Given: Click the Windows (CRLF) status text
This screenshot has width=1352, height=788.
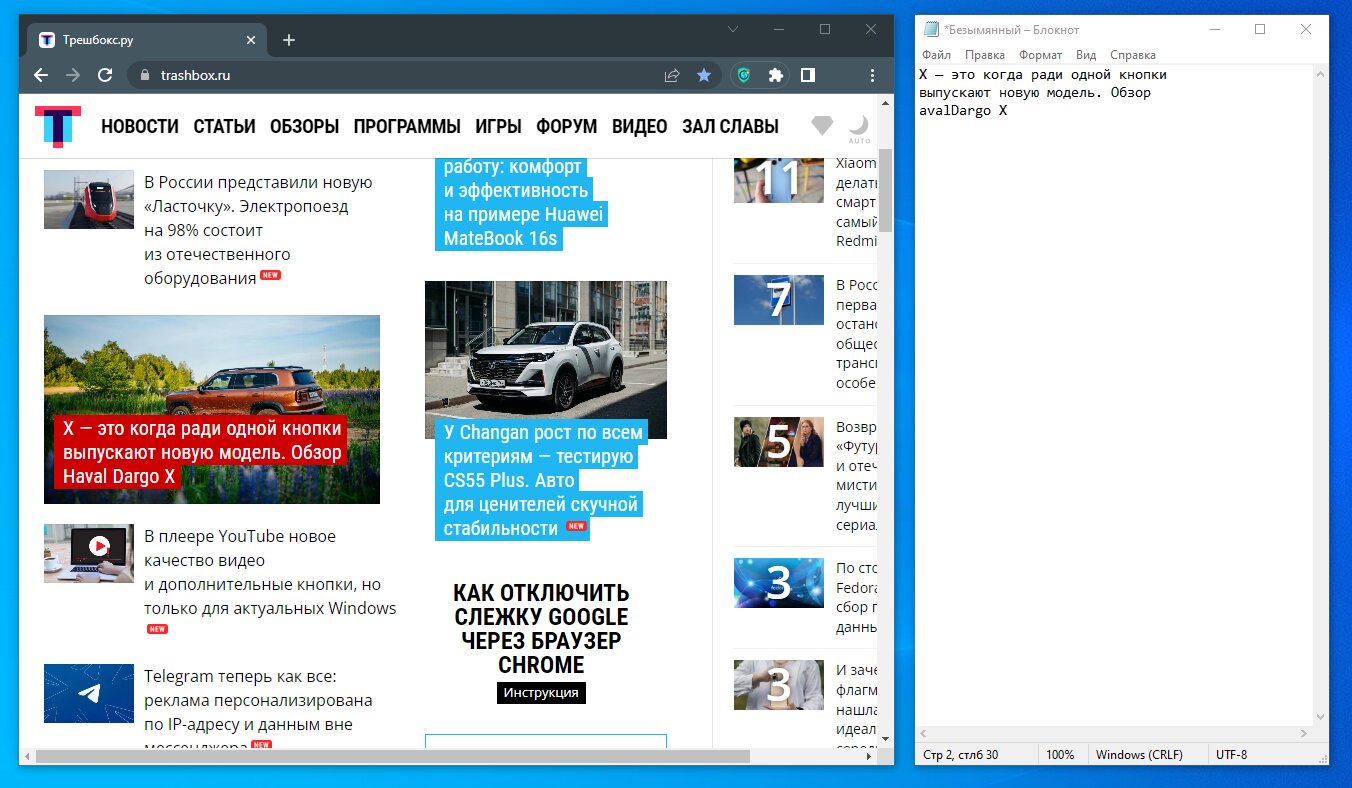Looking at the screenshot, I should click(1139, 755).
